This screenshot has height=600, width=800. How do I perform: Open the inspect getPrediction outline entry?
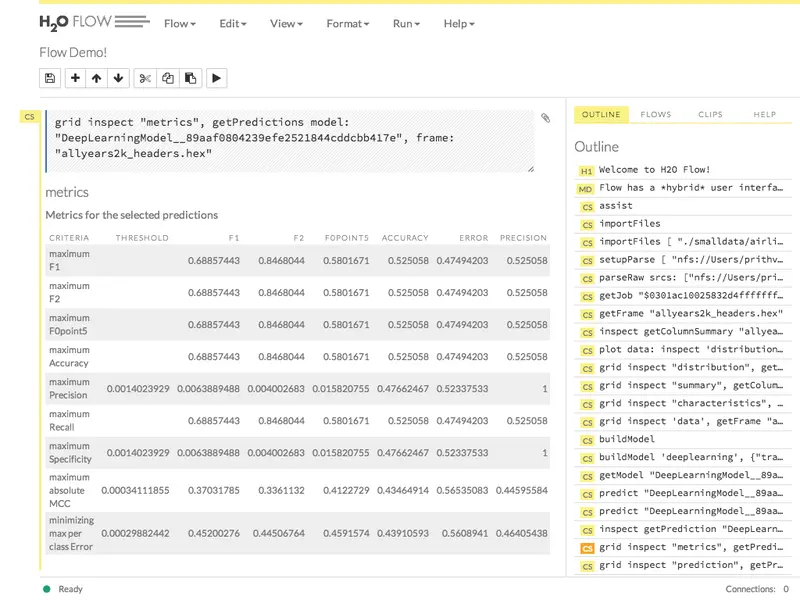point(691,529)
